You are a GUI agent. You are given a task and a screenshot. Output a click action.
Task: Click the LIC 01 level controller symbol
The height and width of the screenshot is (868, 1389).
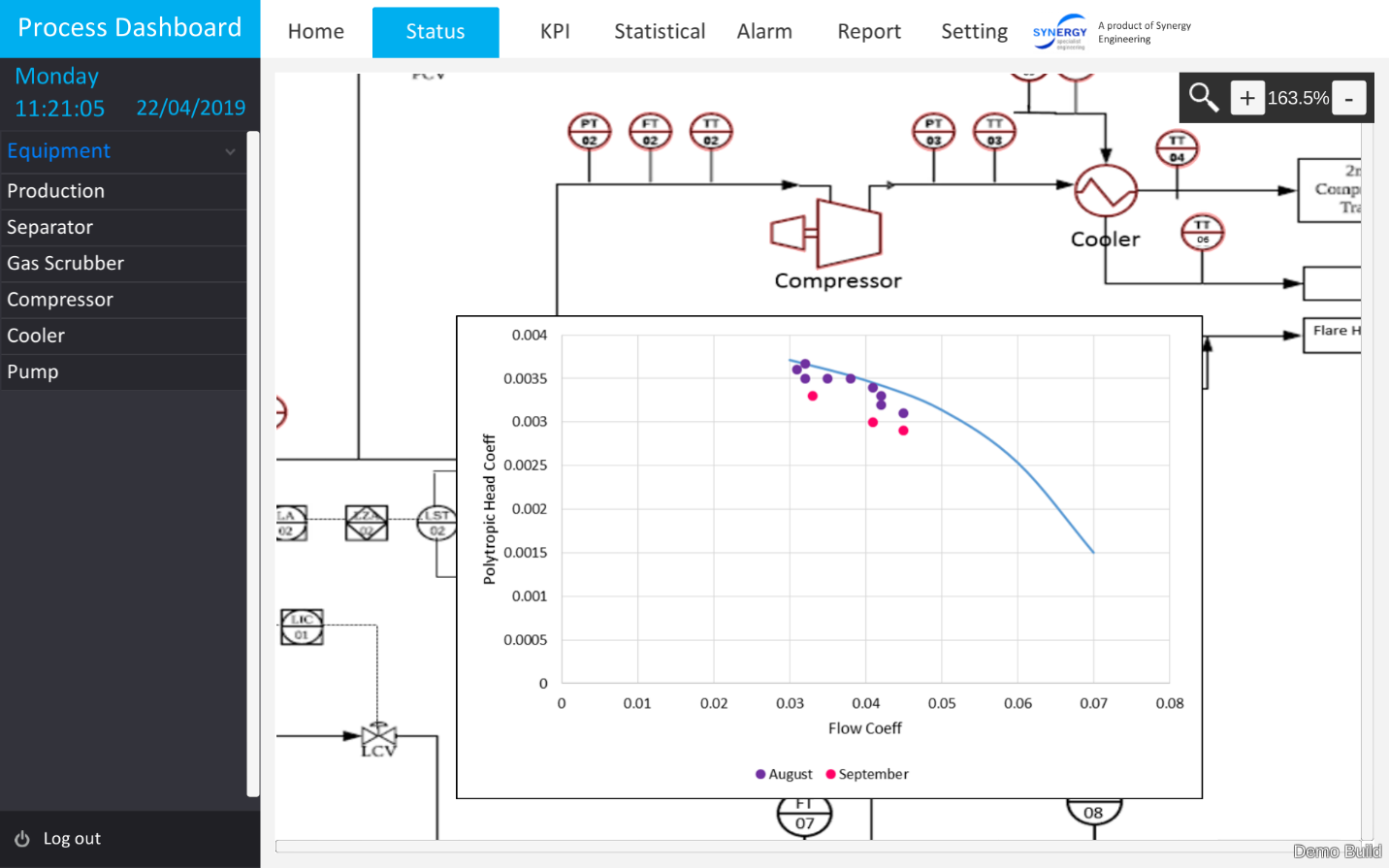point(302,627)
